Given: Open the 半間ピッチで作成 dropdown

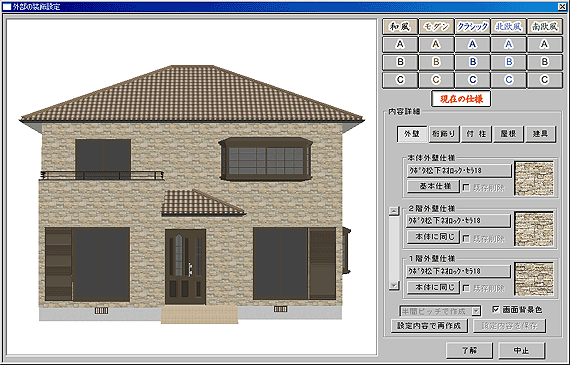Looking at the screenshot, I should (x=475, y=311).
